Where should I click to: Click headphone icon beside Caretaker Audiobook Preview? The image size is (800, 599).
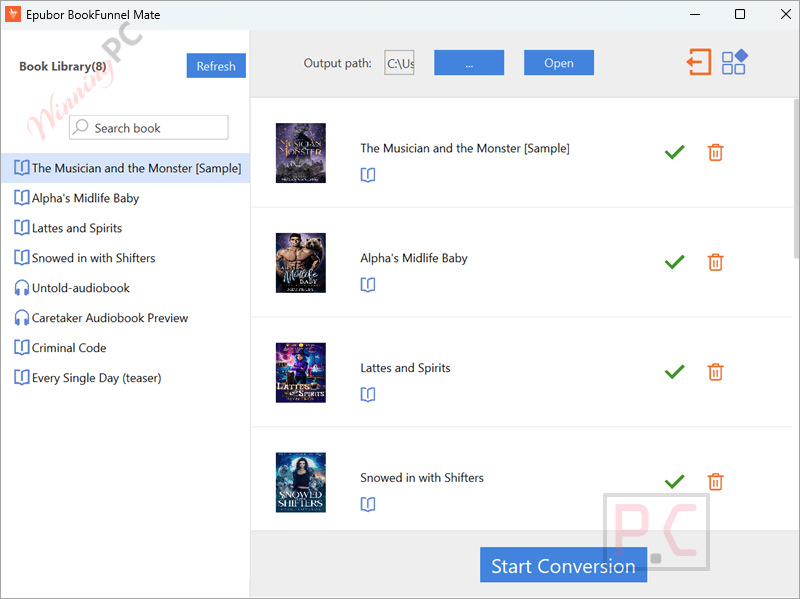pyautogui.click(x=21, y=318)
